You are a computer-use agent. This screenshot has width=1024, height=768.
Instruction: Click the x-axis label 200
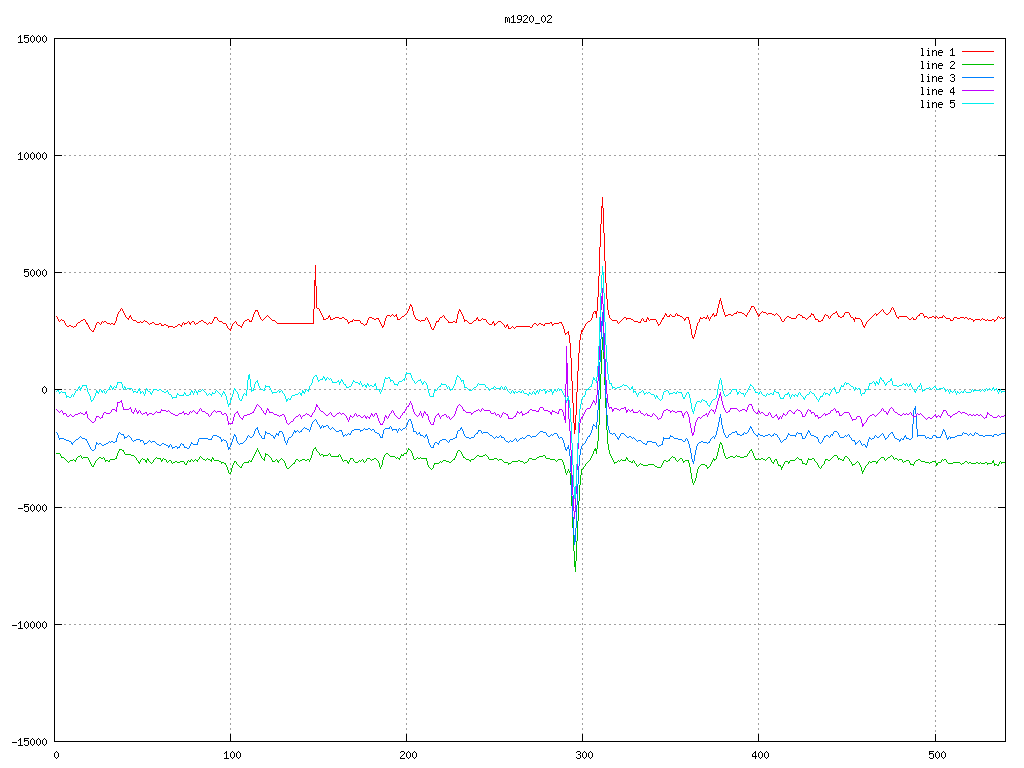408,756
